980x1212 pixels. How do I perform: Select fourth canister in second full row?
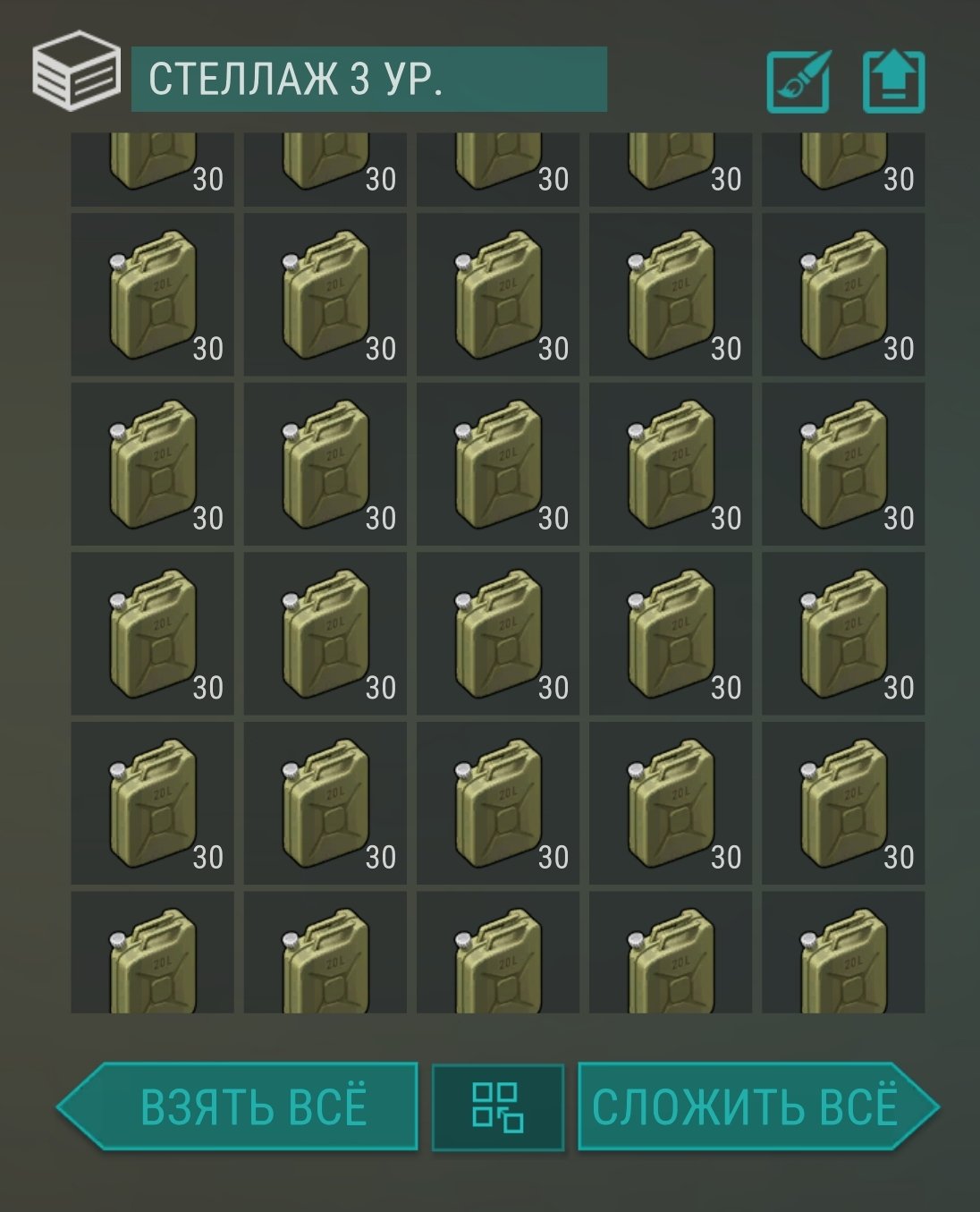click(x=671, y=464)
